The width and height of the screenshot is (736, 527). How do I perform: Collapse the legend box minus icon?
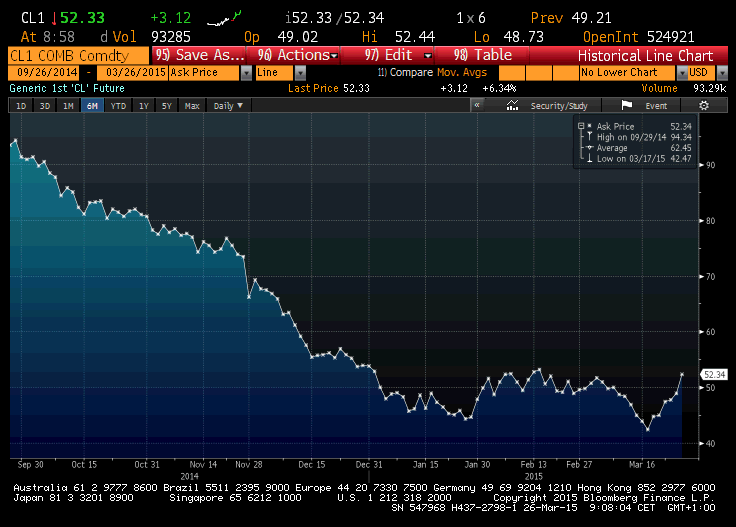581,126
